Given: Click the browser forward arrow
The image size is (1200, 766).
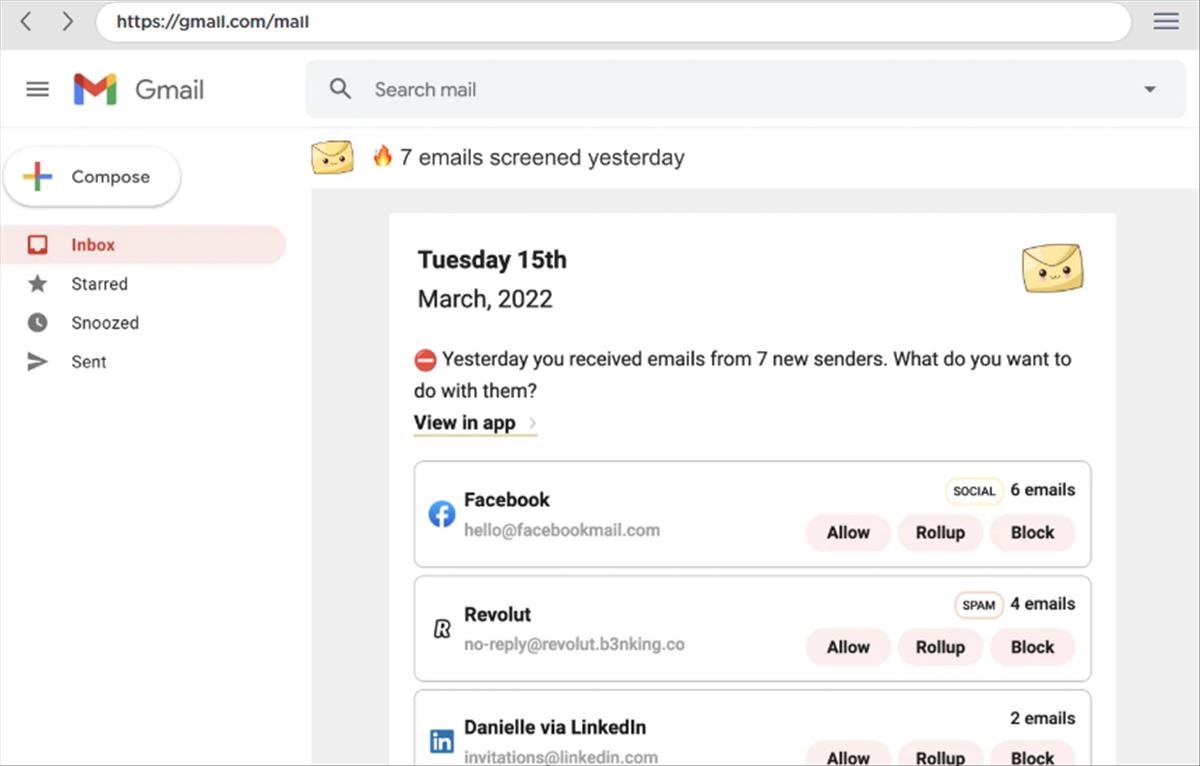Looking at the screenshot, I should [67, 21].
